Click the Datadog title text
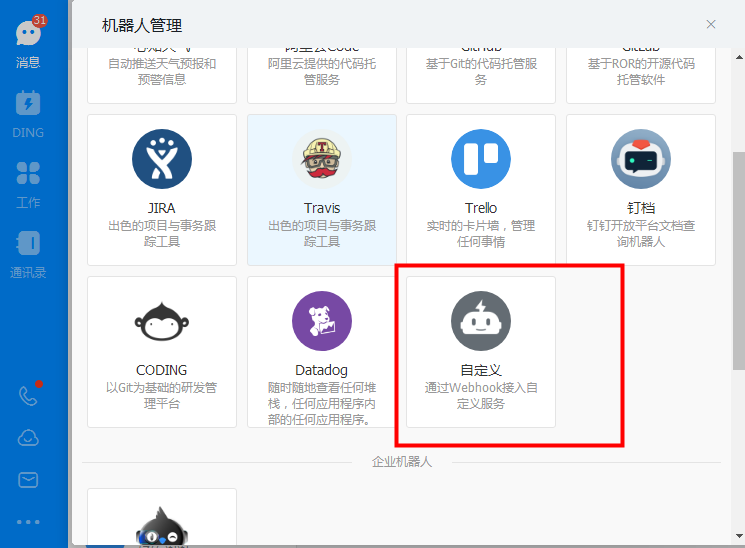 pos(322,370)
